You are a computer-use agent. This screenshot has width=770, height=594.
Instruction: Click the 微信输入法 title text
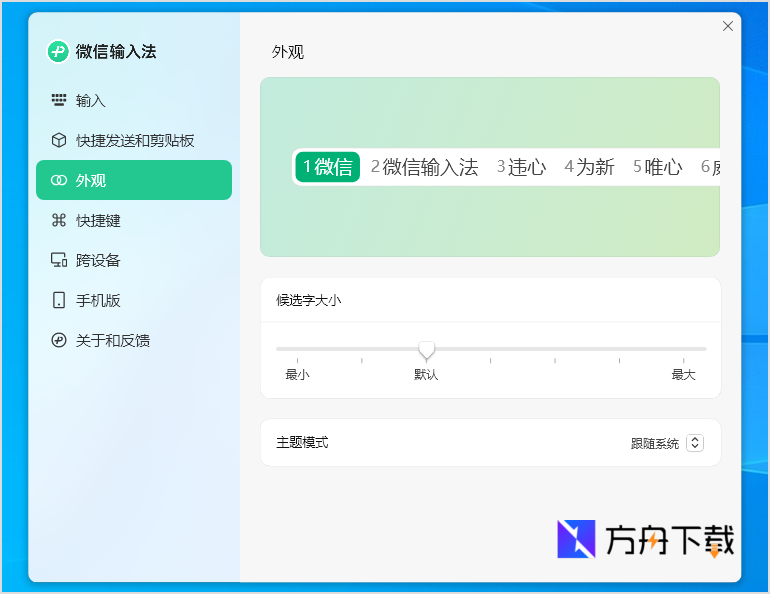[x=116, y=52]
